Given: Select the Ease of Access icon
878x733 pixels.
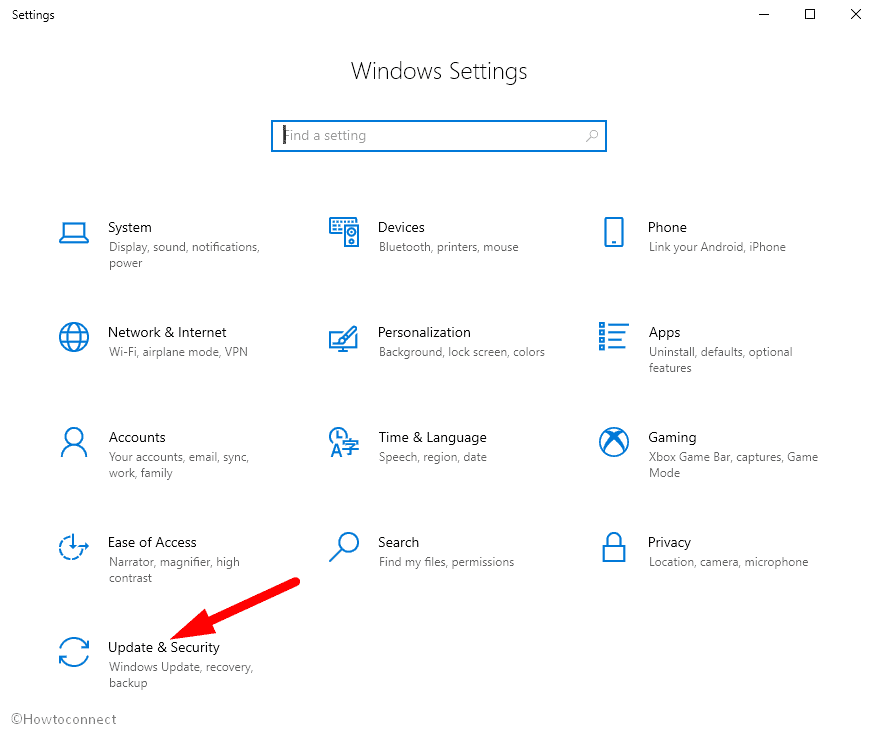Looking at the screenshot, I should [x=74, y=547].
